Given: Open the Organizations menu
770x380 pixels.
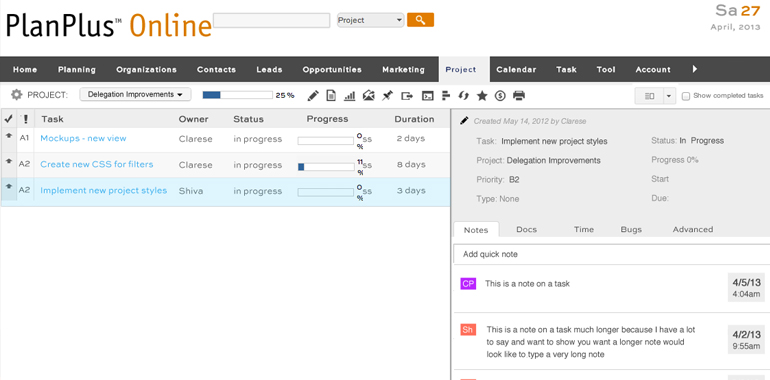Looking at the screenshot, I should [146, 70].
